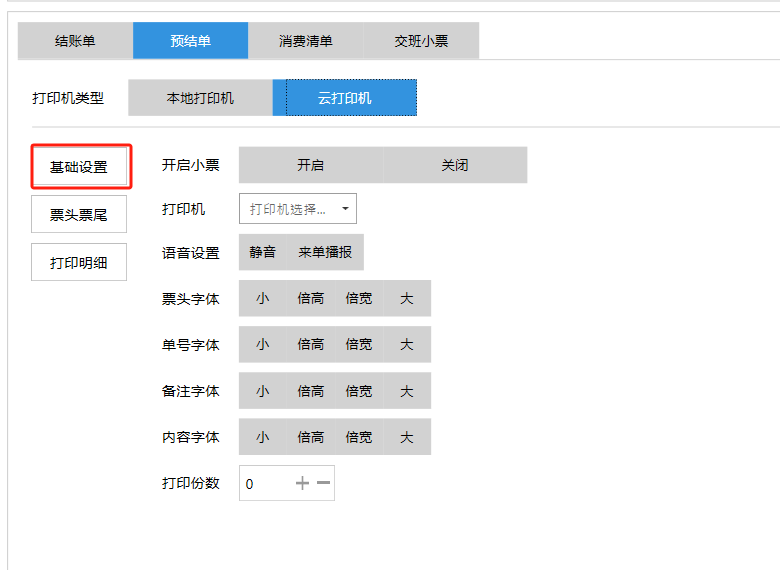The height and width of the screenshot is (570, 780).
Task: Enable 来单播报 voice announcement
Action: click(325, 253)
